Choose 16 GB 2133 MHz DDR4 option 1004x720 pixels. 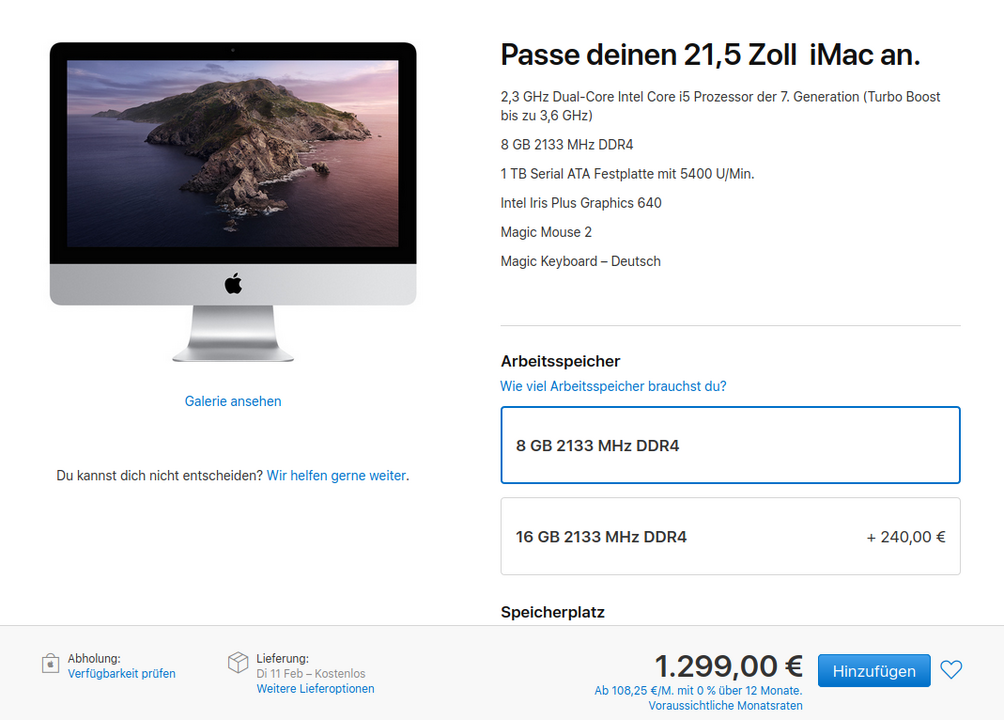click(x=731, y=536)
